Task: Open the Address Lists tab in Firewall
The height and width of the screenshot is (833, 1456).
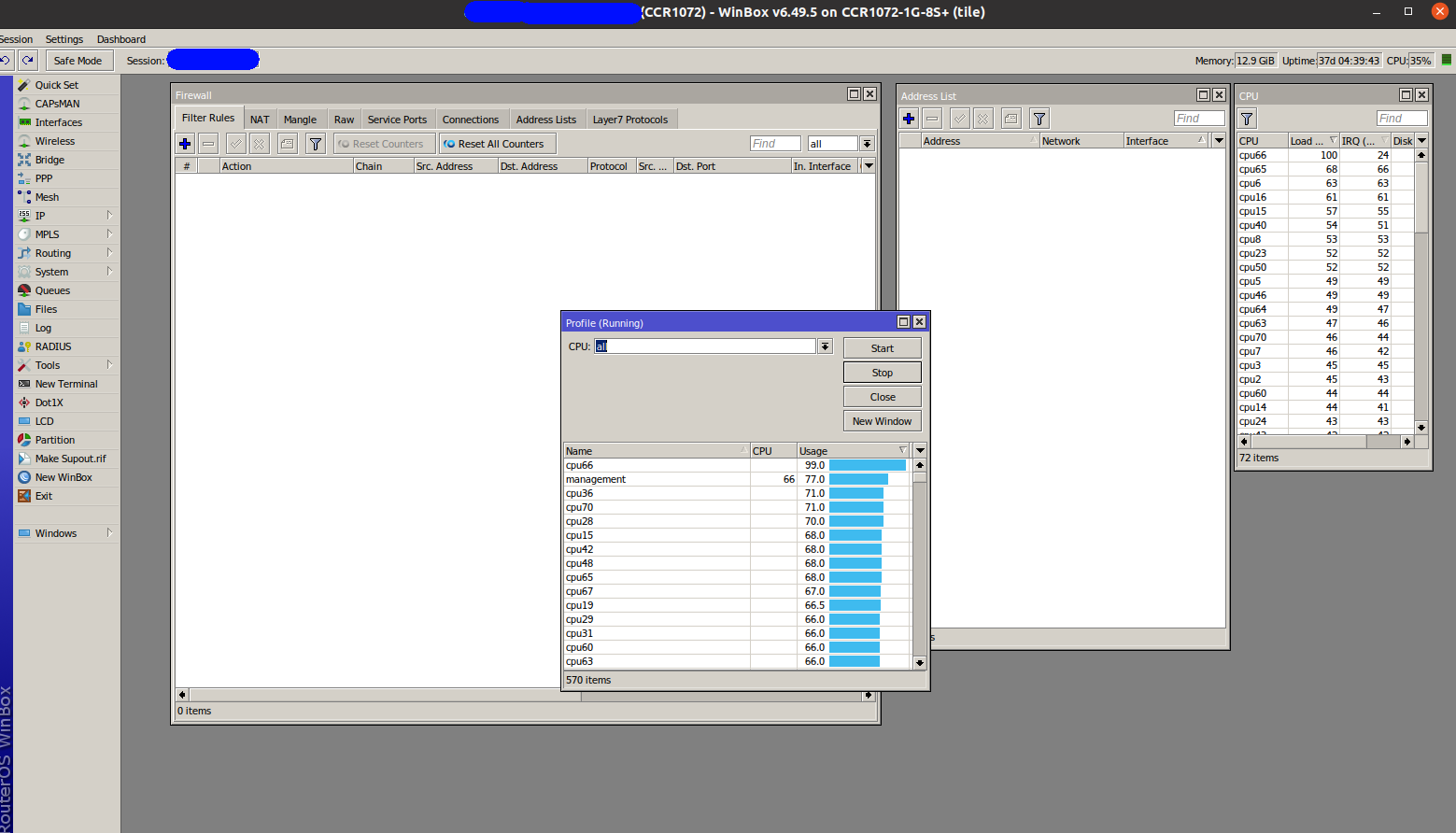Action: (x=546, y=120)
